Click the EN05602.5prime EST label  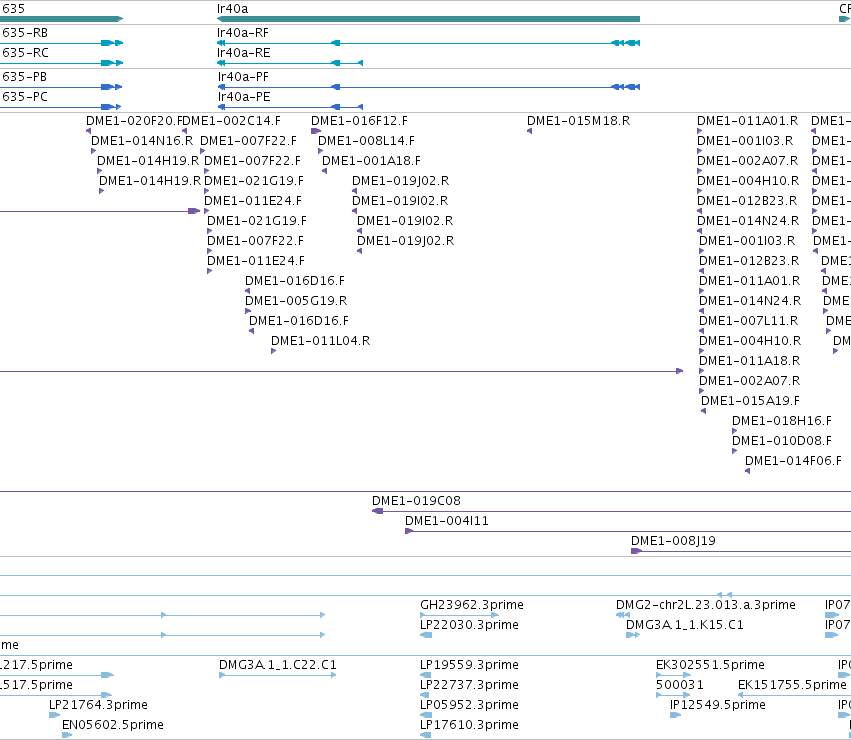[x=112, y=725]
